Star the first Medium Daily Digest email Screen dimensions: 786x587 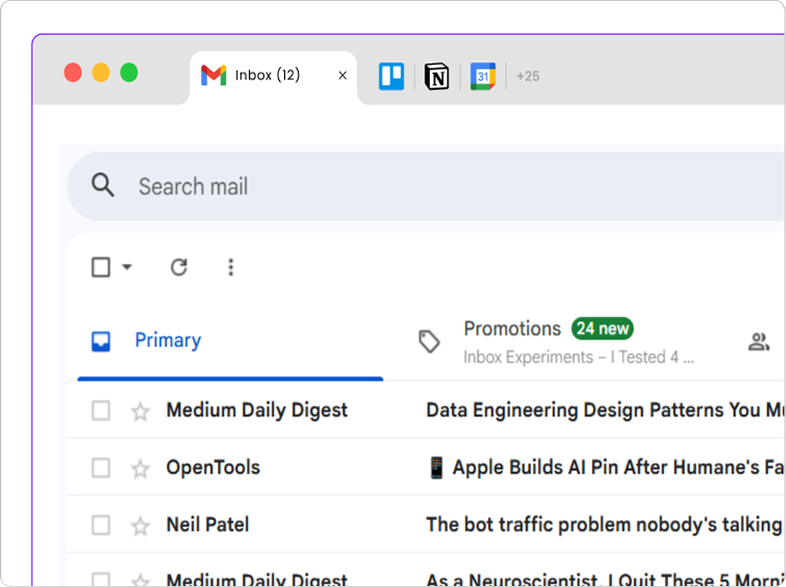pos(140,411)
